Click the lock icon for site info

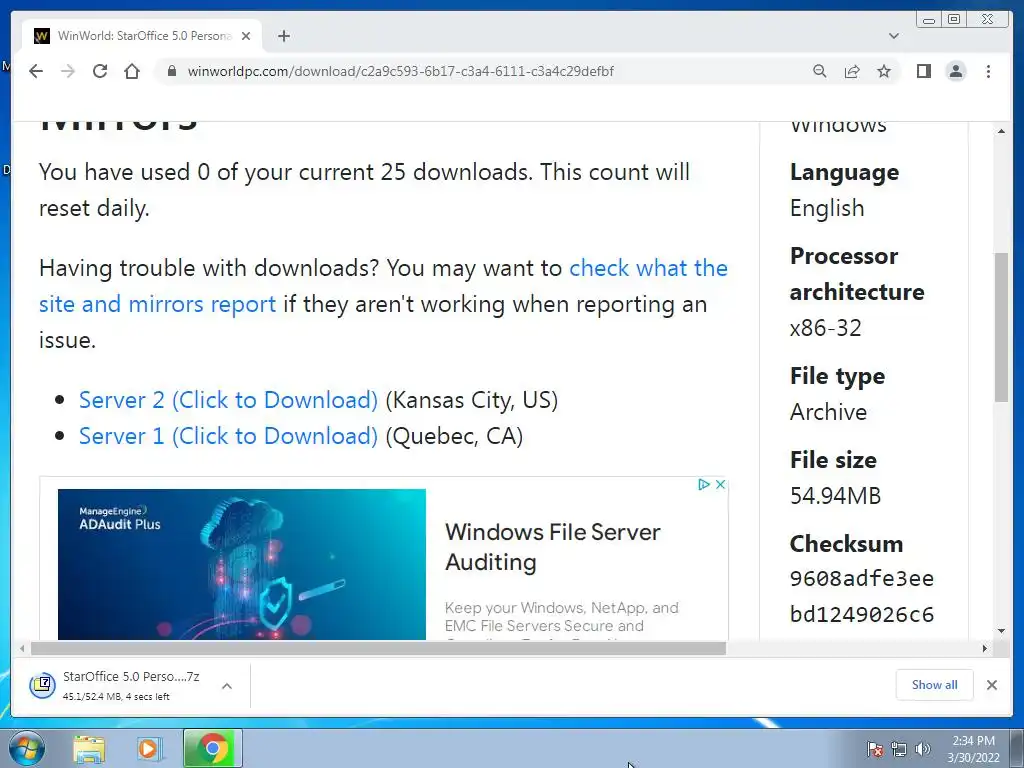pyautogui.click(x=172, y=71)
